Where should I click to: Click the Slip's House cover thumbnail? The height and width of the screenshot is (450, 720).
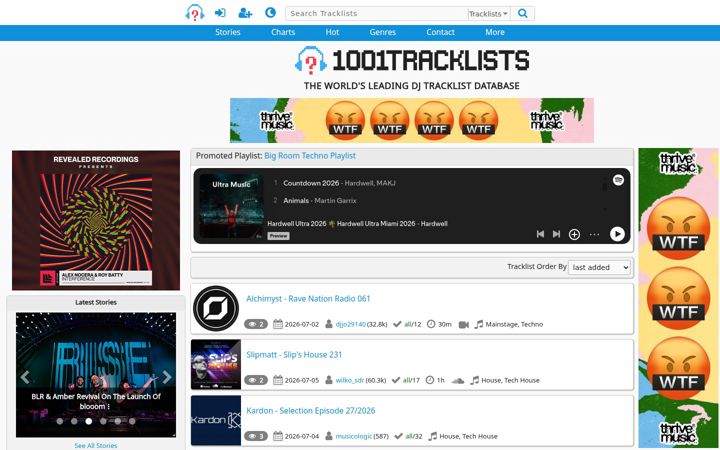coord(216,365)
